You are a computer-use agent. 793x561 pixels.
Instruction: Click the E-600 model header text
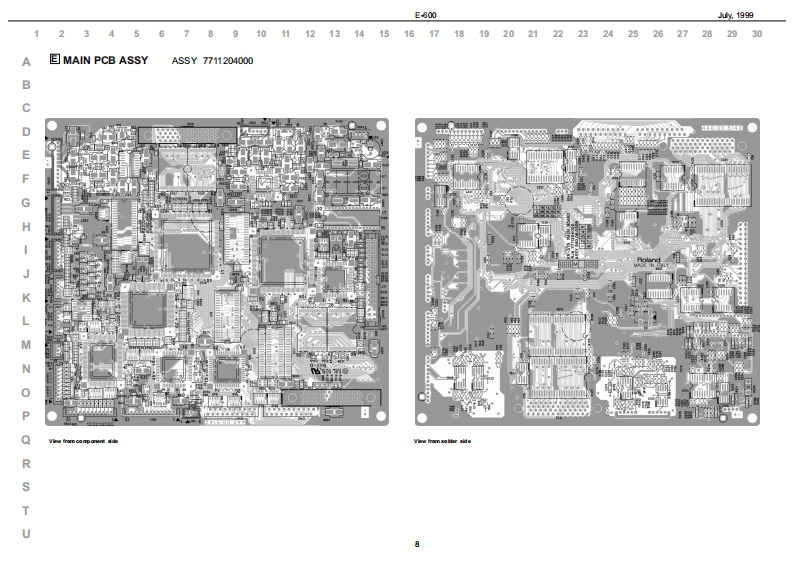pos(424,16)
